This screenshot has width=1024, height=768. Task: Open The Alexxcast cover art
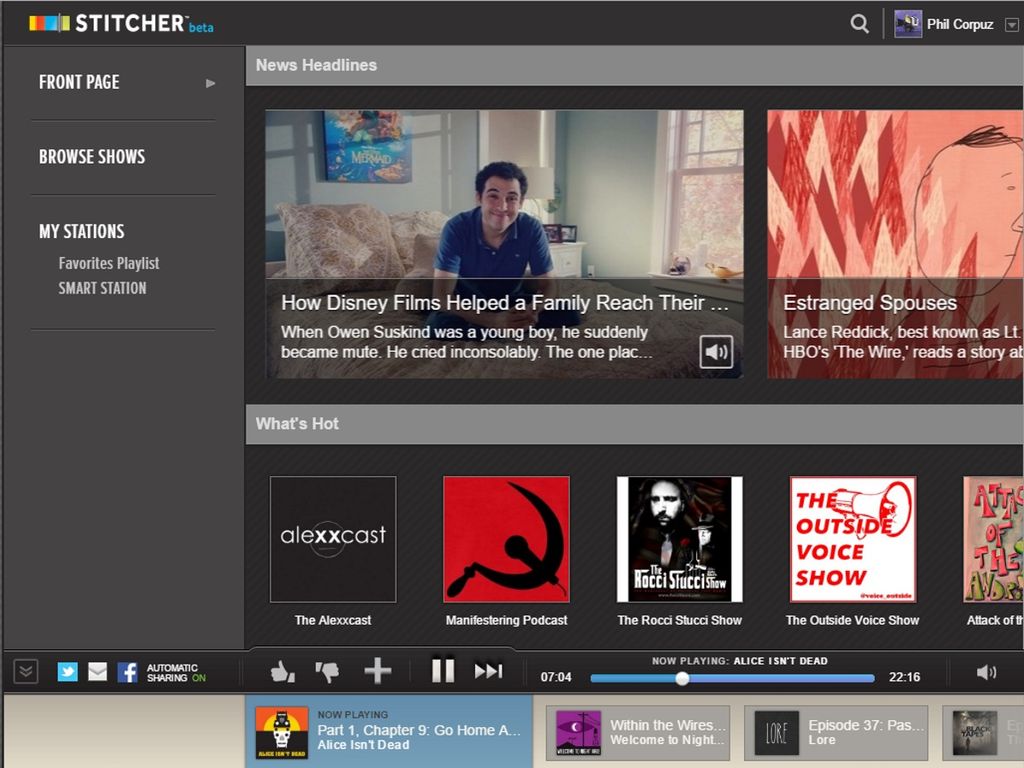(x=333, y=539)
